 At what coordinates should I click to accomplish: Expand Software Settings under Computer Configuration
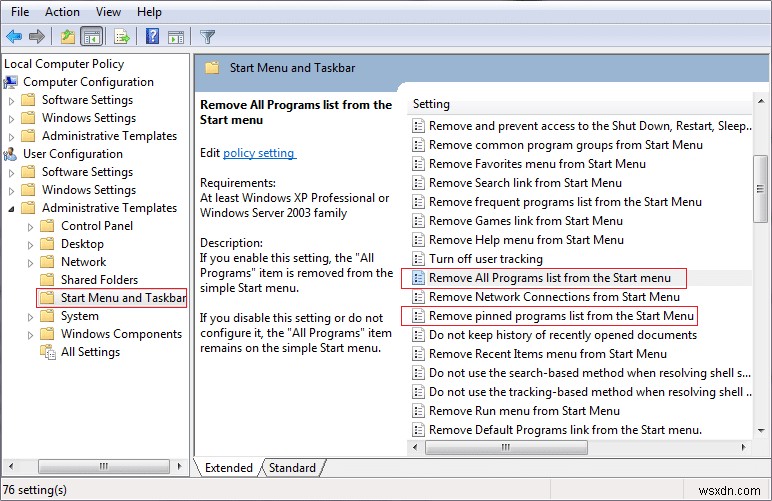(12, 101)
